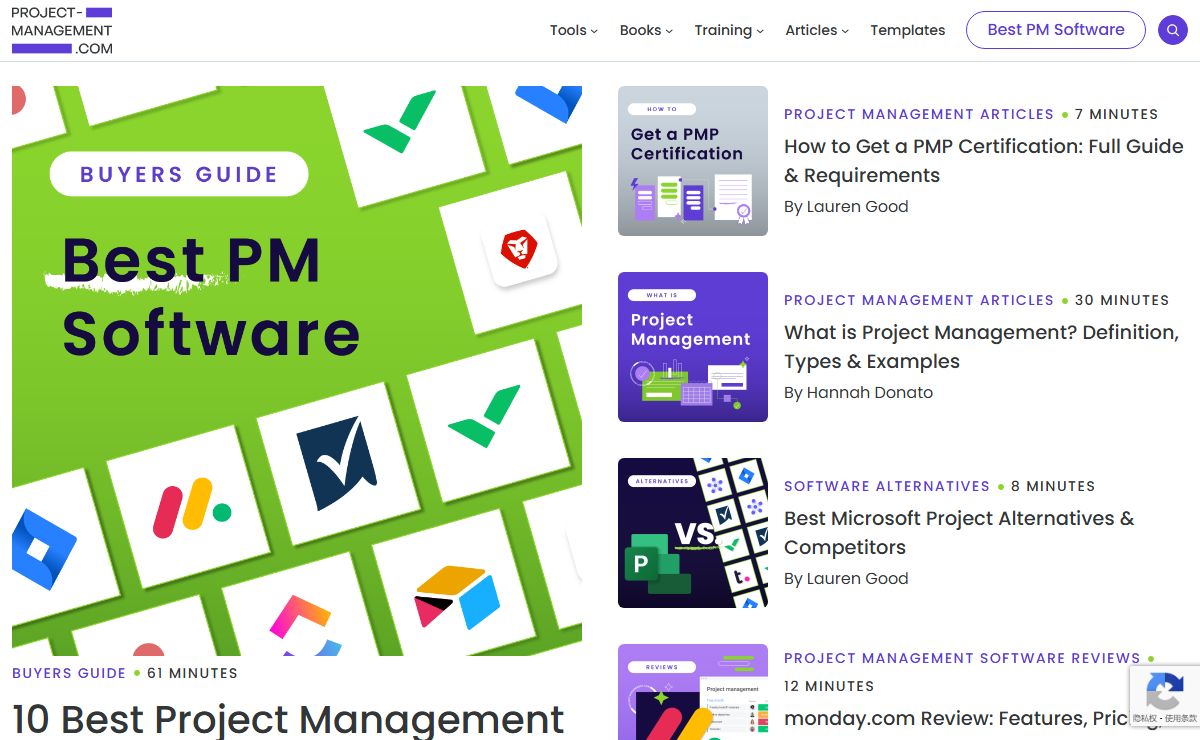Expand the Tools dropdown menu

coord(574,30)
